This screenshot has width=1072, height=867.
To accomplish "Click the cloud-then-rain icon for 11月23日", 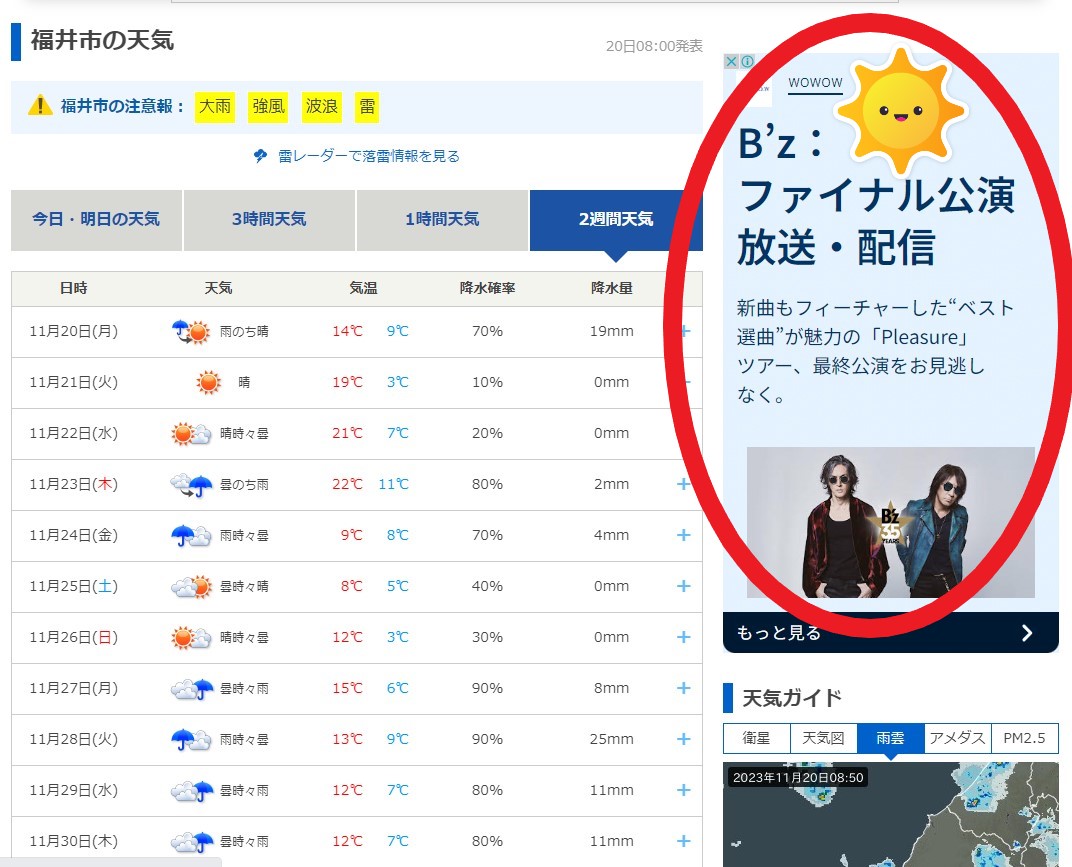I will 191,485.
